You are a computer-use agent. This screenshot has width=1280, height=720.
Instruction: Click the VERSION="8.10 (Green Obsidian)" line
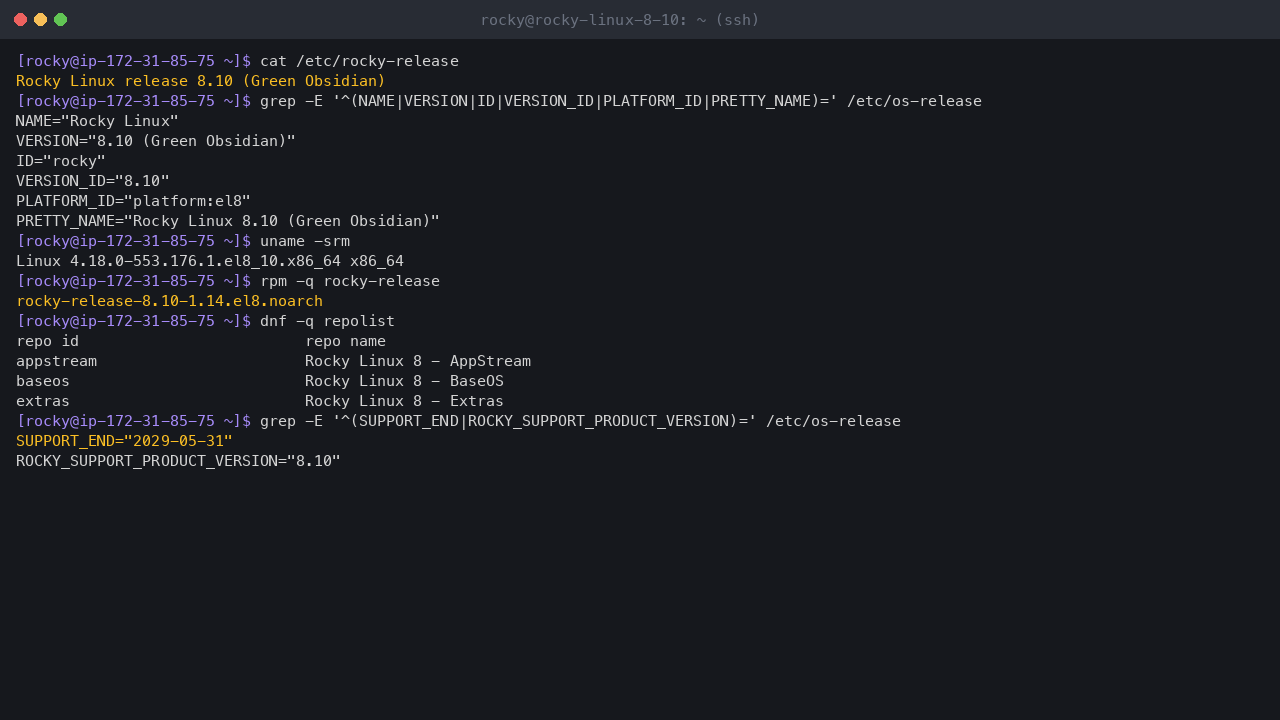coord(156,141)
